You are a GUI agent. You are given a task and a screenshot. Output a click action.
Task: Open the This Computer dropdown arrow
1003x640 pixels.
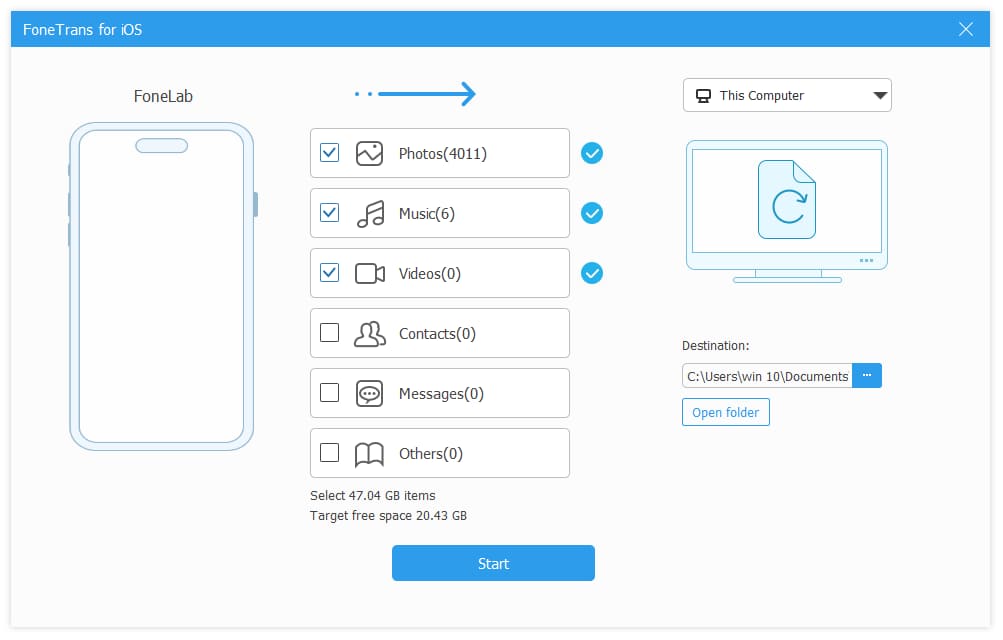(x=880, y=95)
